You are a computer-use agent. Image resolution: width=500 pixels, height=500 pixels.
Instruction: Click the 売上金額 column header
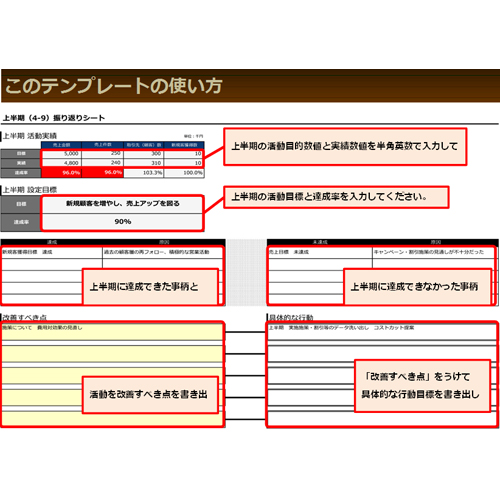(61, 145)
